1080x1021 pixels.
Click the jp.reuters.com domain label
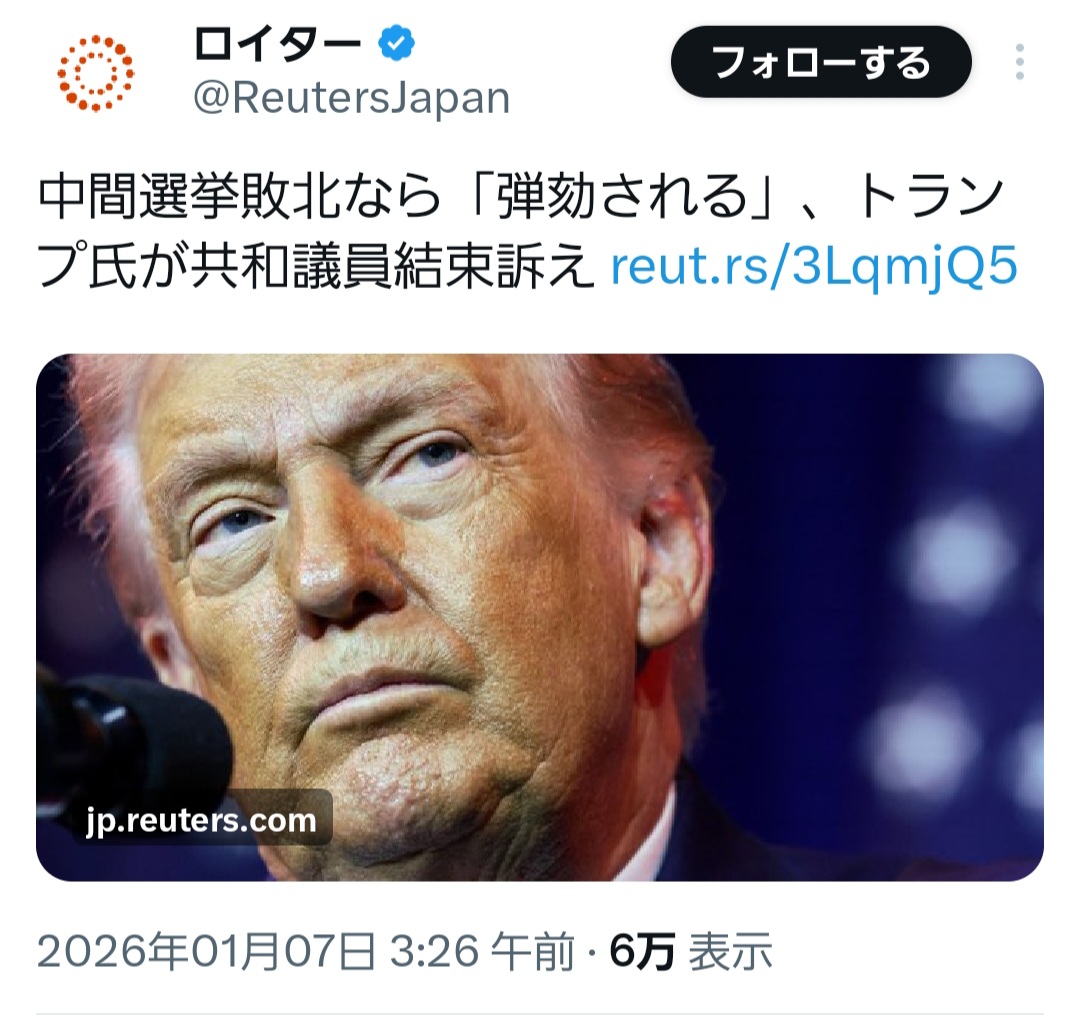(x=201, y=820)
